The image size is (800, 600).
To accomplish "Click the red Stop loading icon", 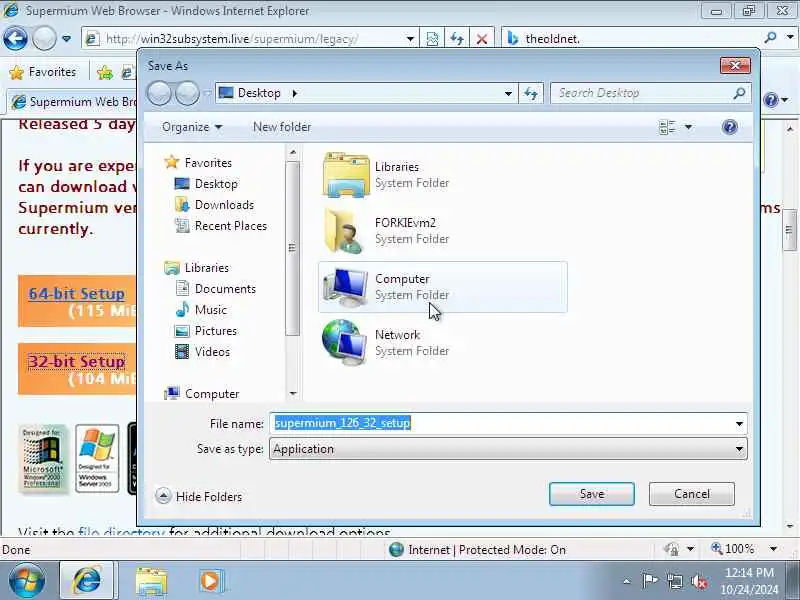I will (481, 39).
